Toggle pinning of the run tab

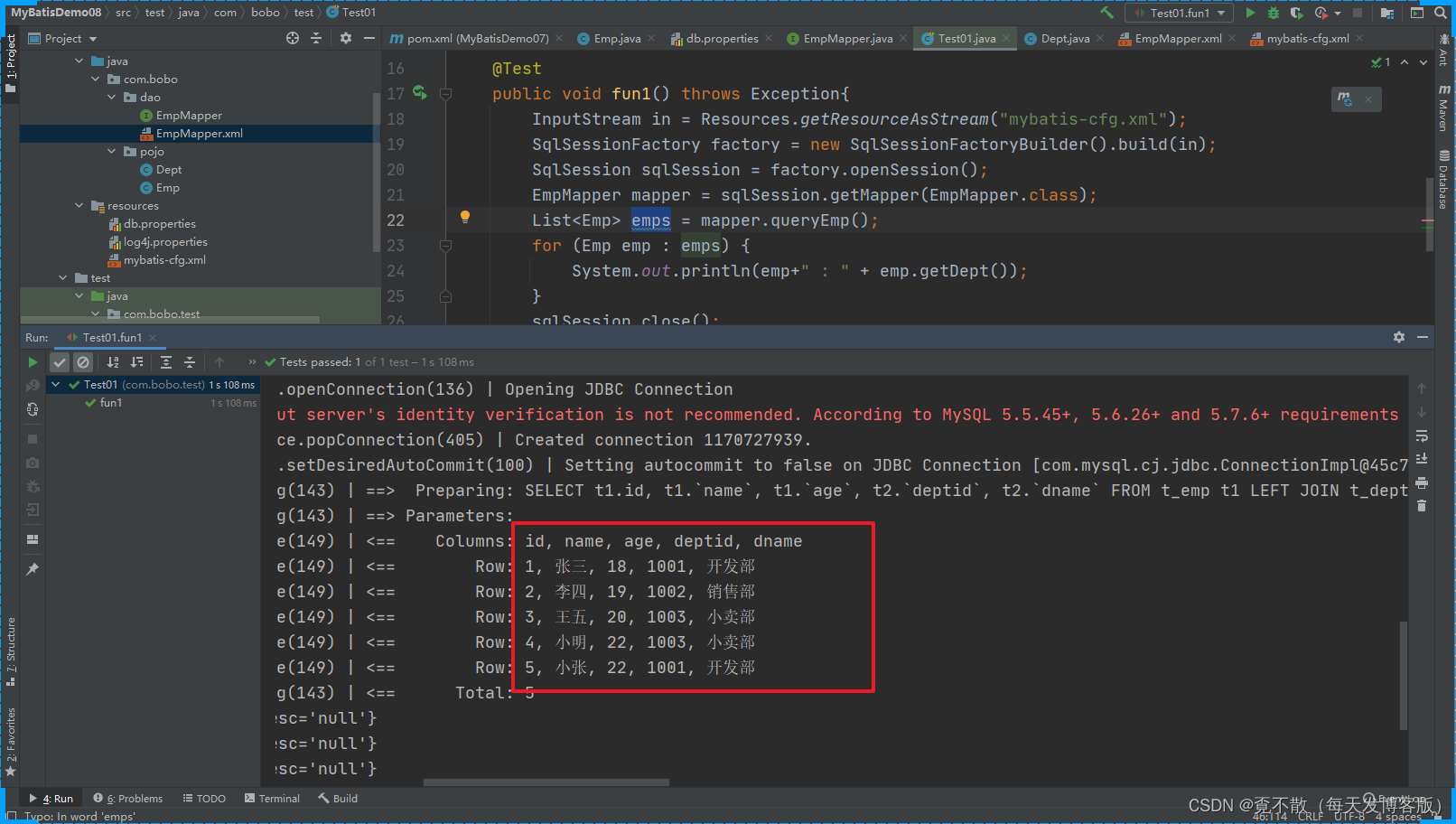click(x=33, y=568)
